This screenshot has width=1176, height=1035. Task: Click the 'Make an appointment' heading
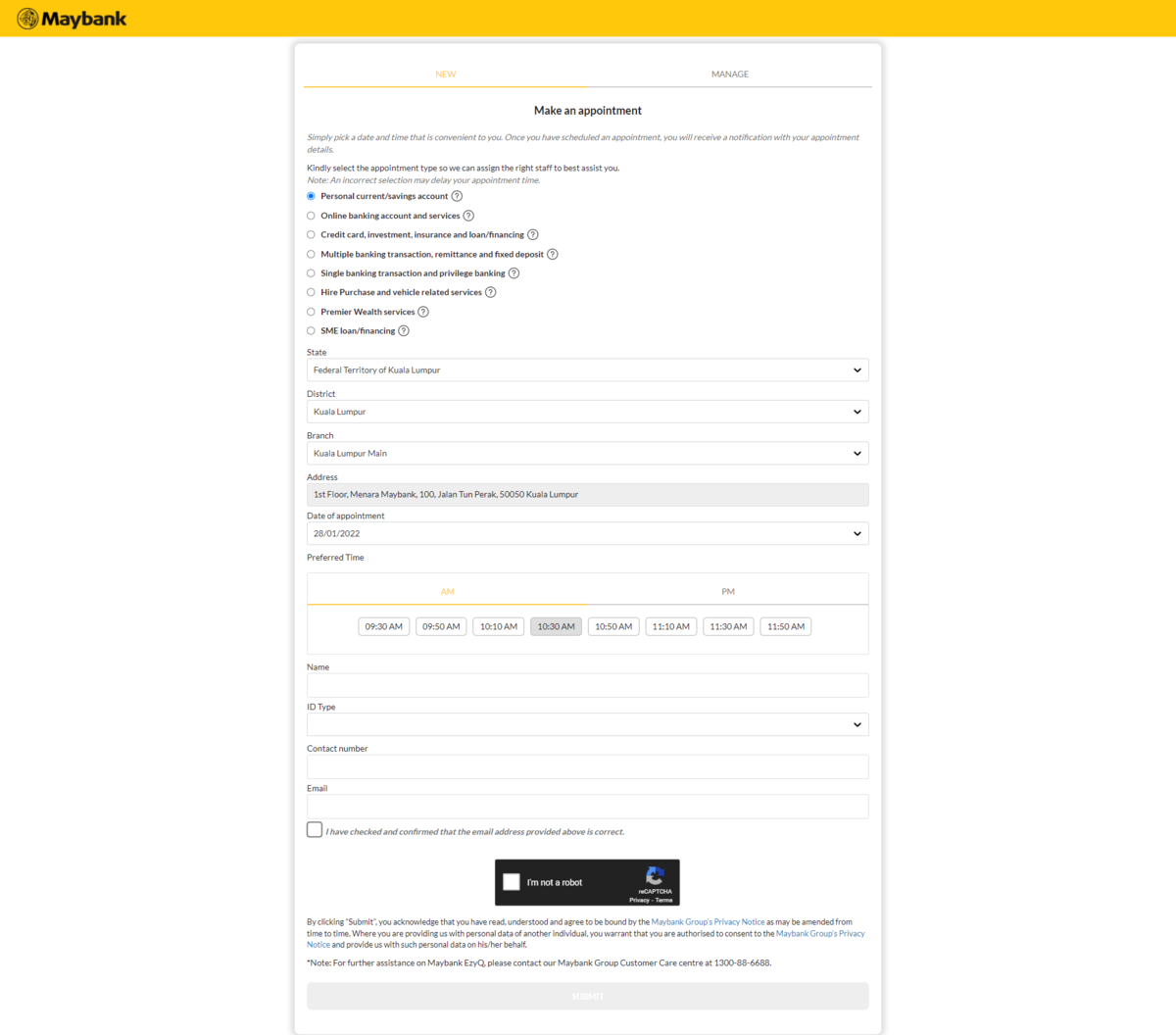(x=588, y=111)
